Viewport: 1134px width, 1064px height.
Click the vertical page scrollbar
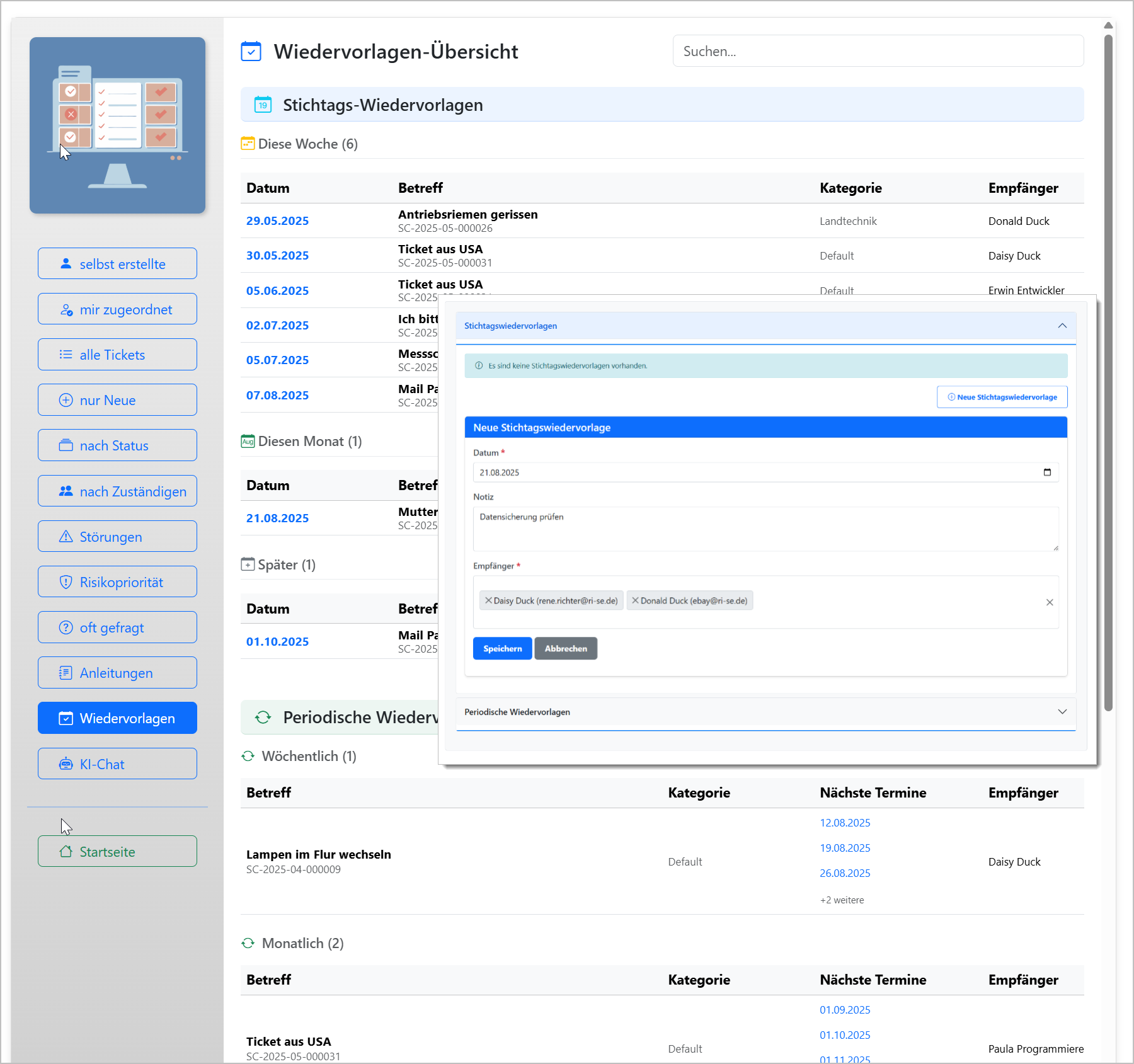click(1108, 372)
